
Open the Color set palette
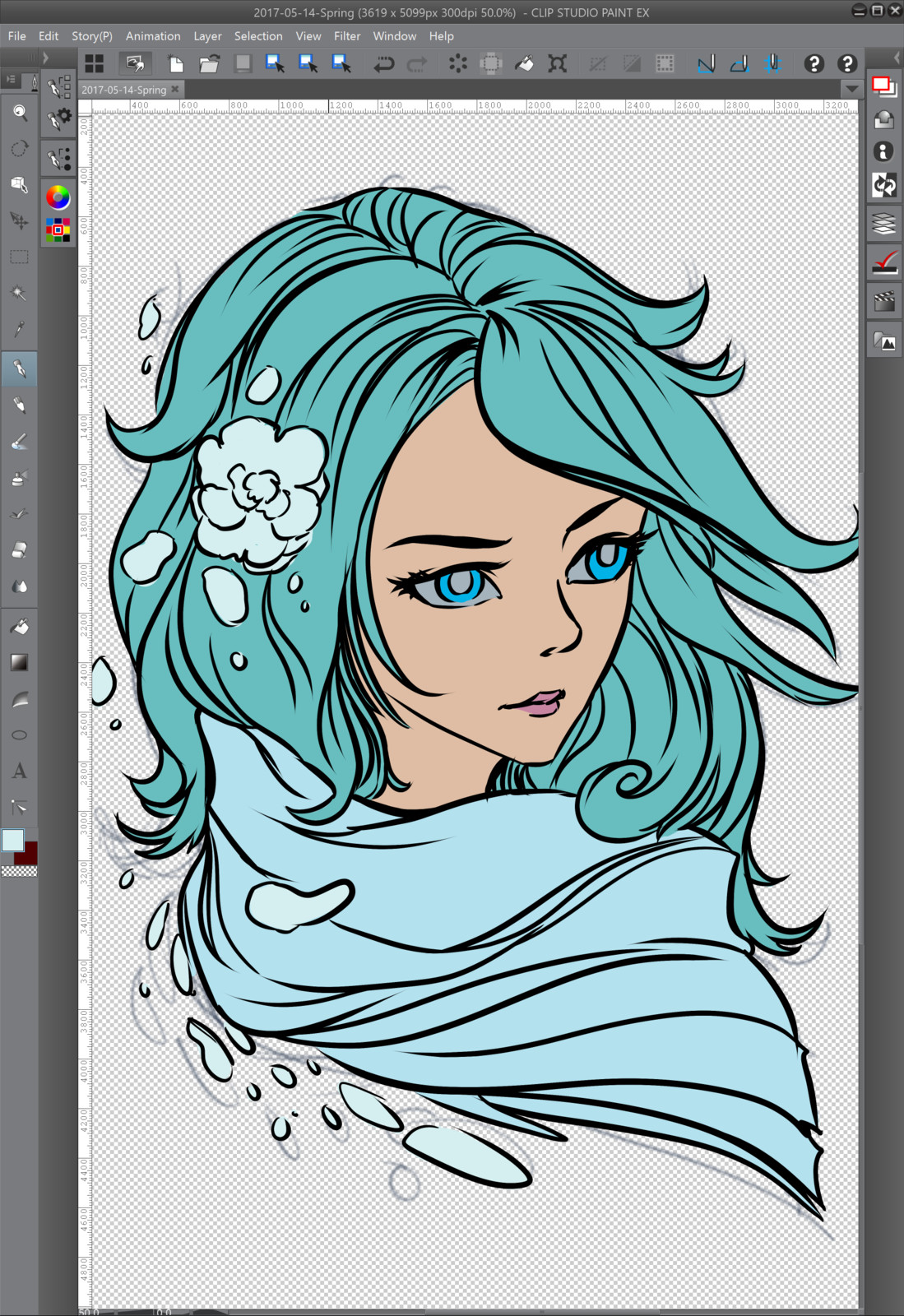point(58,229)
